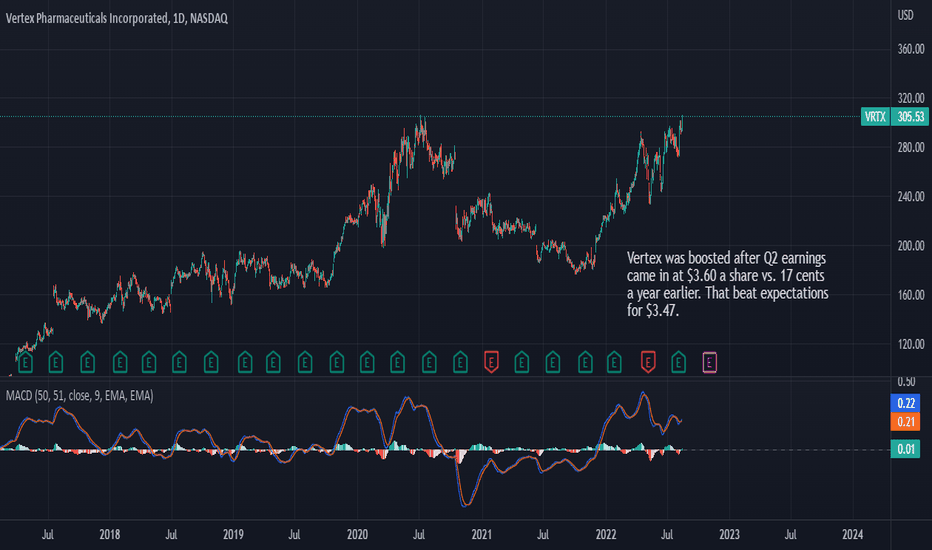
Task: Click the 2022 time axis label
Action: point(606,535)
